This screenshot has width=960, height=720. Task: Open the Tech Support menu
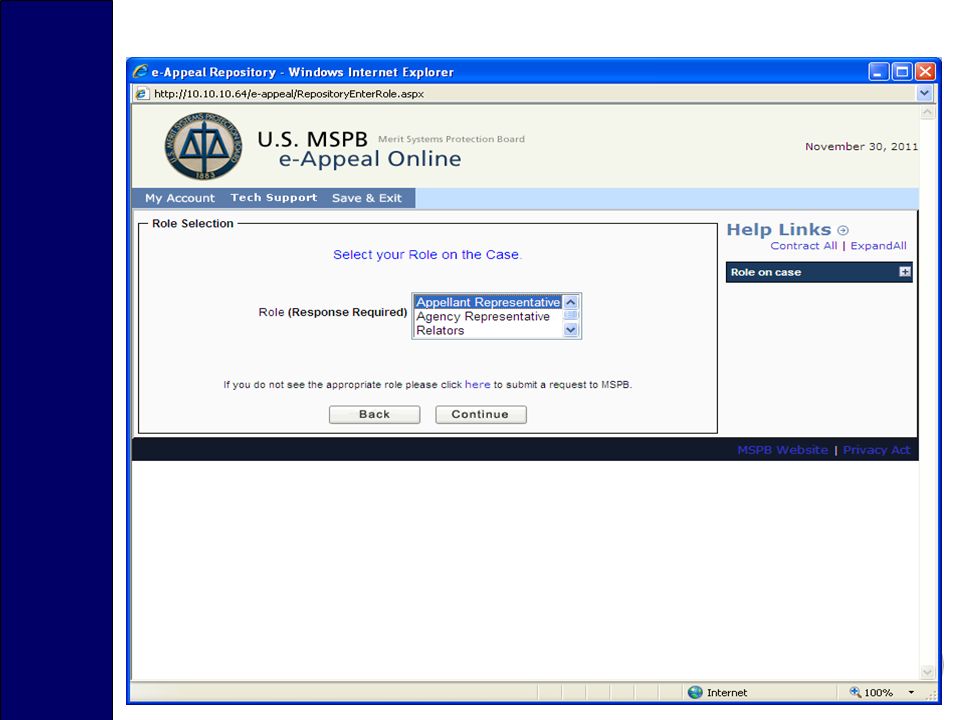pyautogui.click(x=274, y=197)
